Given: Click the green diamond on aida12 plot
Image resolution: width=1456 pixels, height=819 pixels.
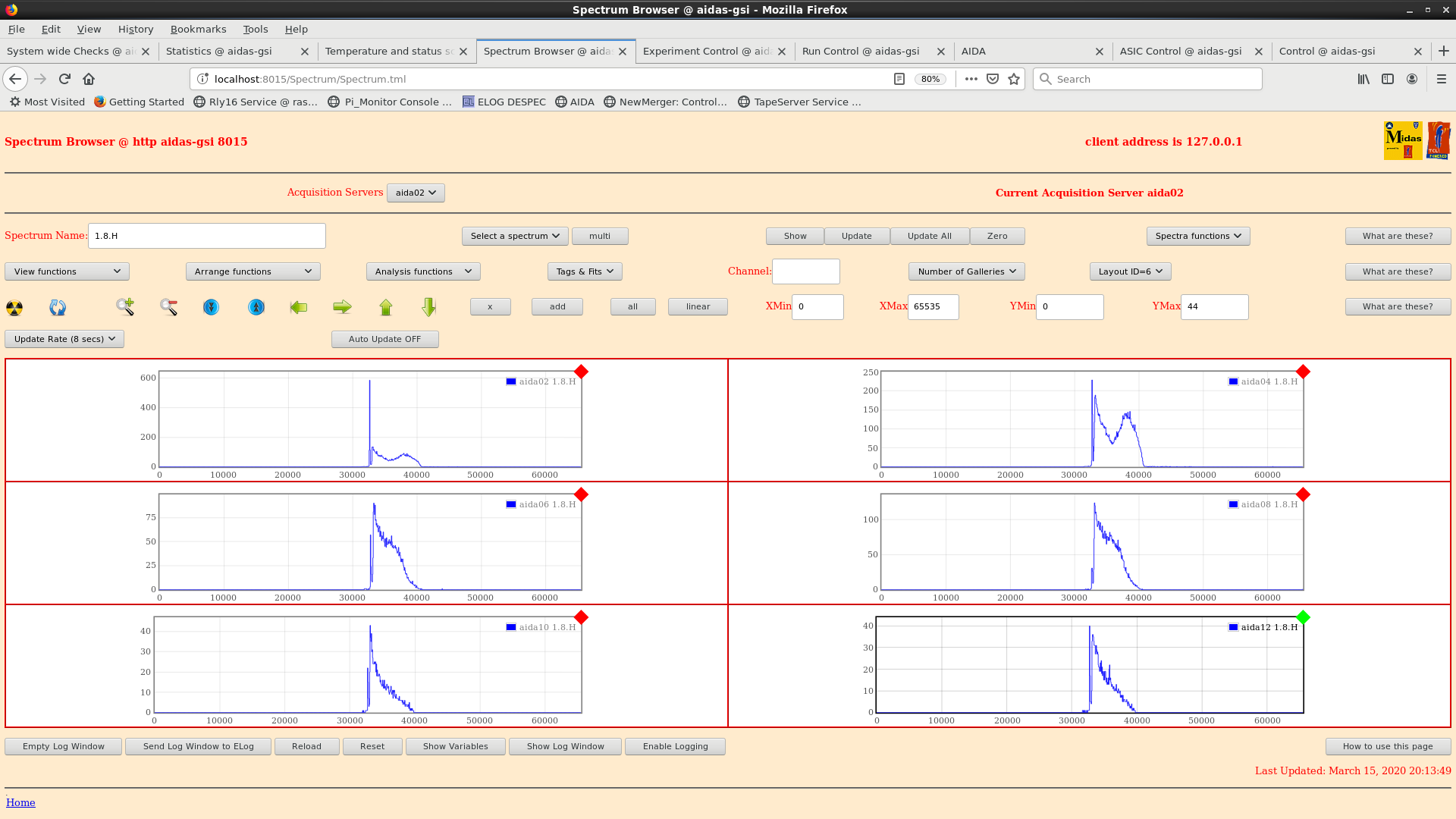Looking at the screenshot, I should pyautogui.click(x=1303, y=617).
